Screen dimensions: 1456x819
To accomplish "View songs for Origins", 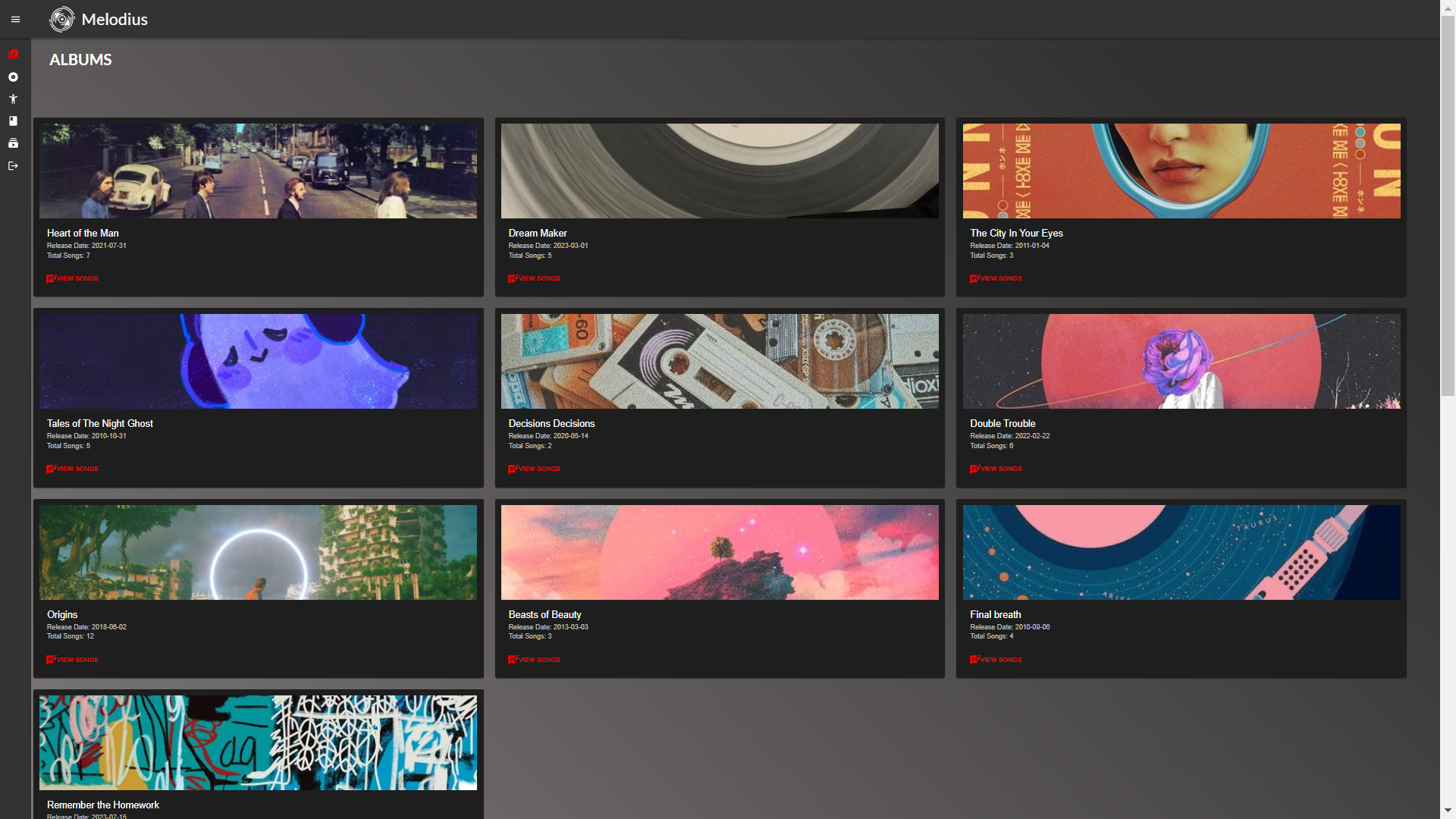I will click(72, 660).
